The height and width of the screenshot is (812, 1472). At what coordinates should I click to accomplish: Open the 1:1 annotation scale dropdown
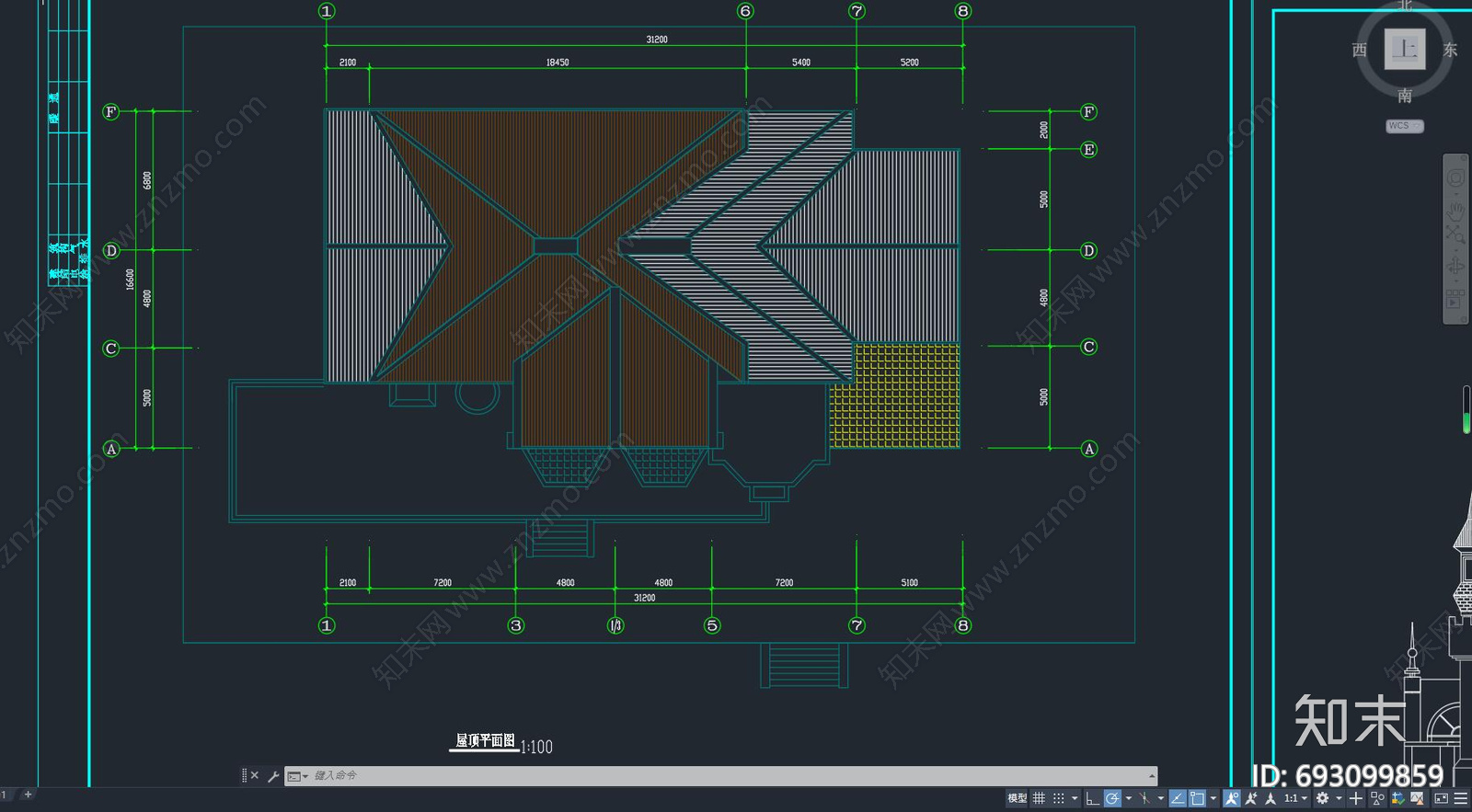(x=1295, y=798)
